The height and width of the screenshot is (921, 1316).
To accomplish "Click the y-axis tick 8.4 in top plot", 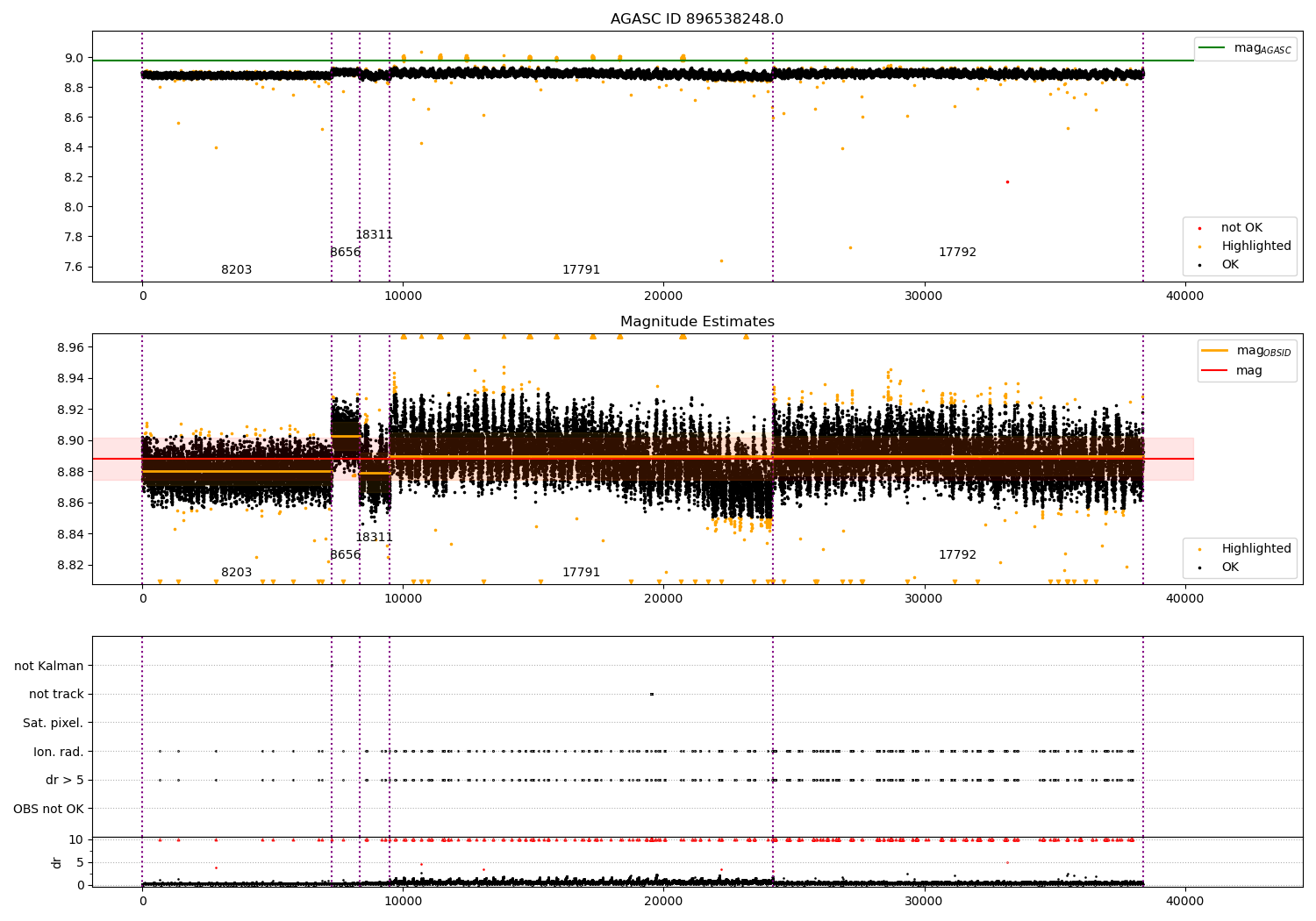I will [75, 147].
